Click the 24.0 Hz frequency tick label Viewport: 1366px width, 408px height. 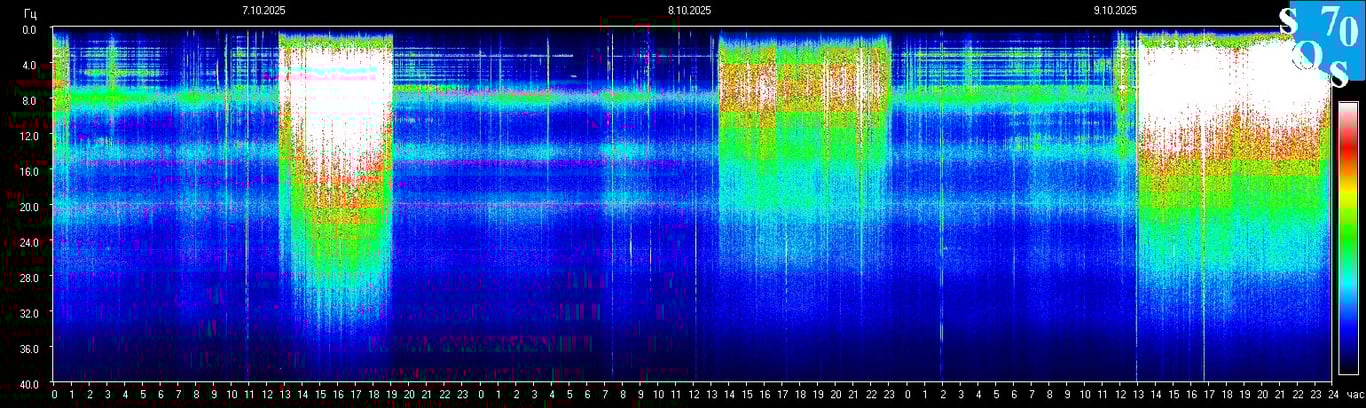click(x=29, y=242)
